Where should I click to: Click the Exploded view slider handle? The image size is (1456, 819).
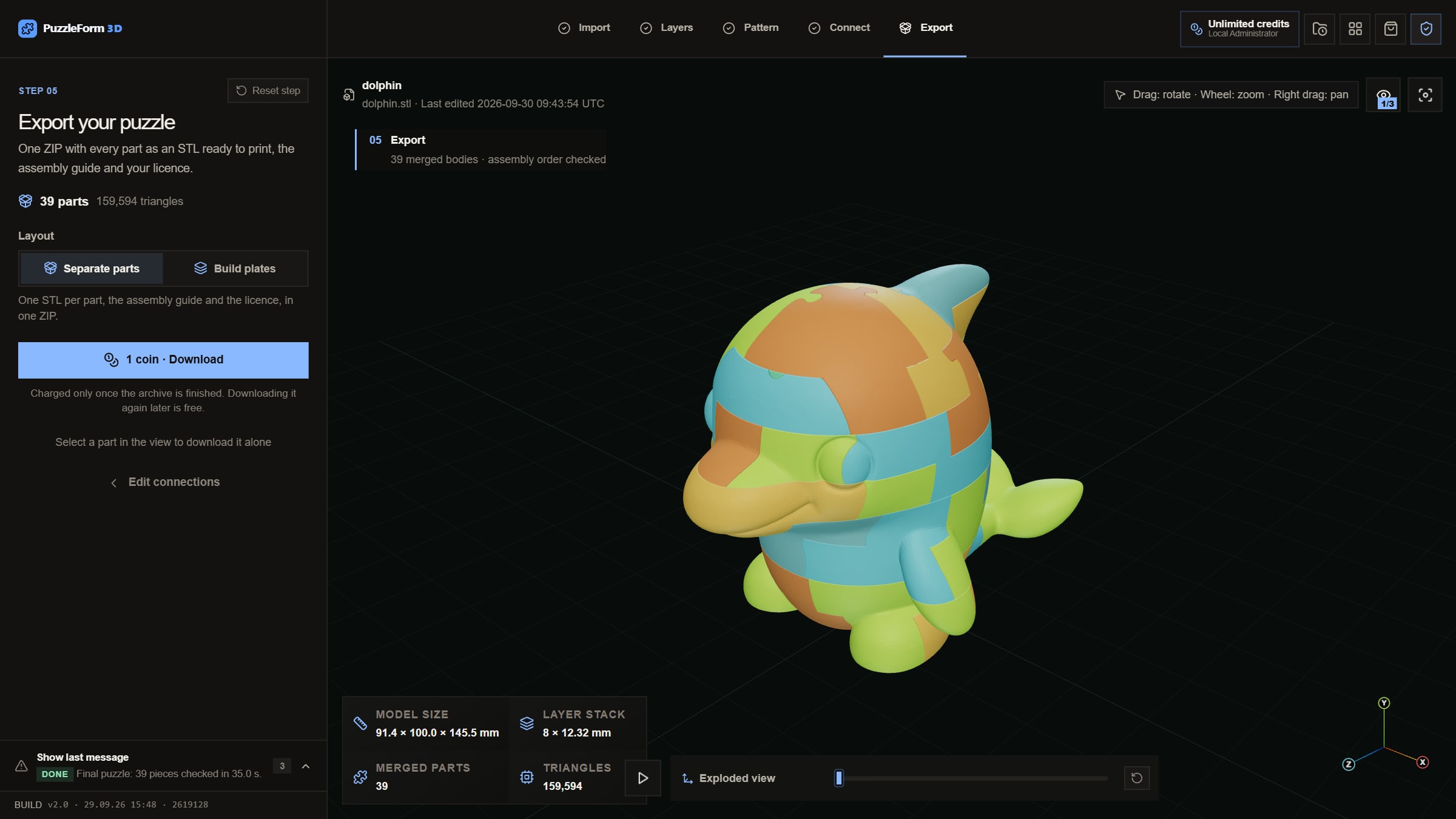coord(839,778)
